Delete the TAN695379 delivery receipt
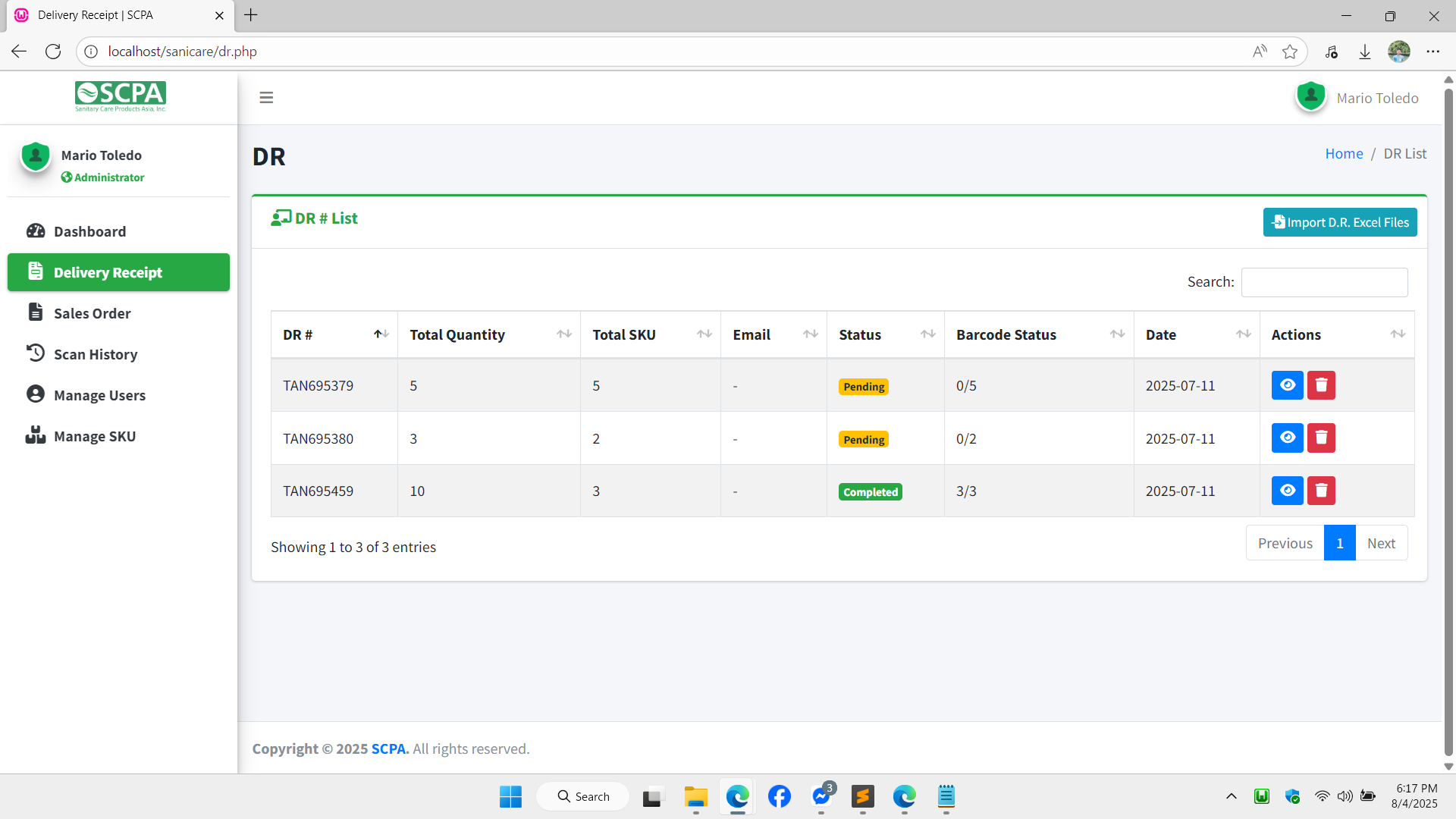Image resolution: width=1456 pixels, height=819 pixels. (x=1321, y=385)
